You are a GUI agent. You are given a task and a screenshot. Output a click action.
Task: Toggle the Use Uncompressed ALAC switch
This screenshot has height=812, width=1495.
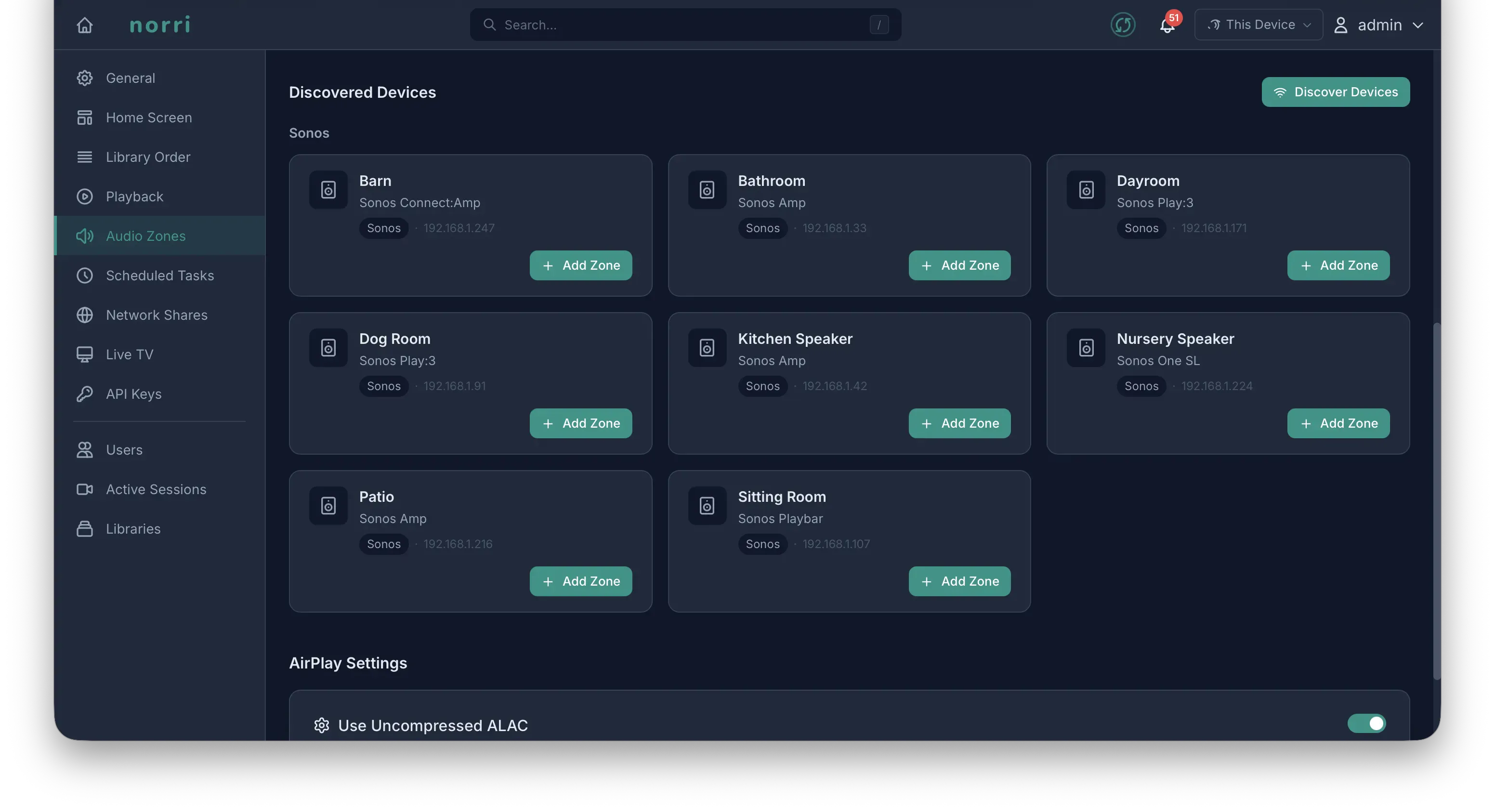pyautogui.click(x=1366, y=724)
